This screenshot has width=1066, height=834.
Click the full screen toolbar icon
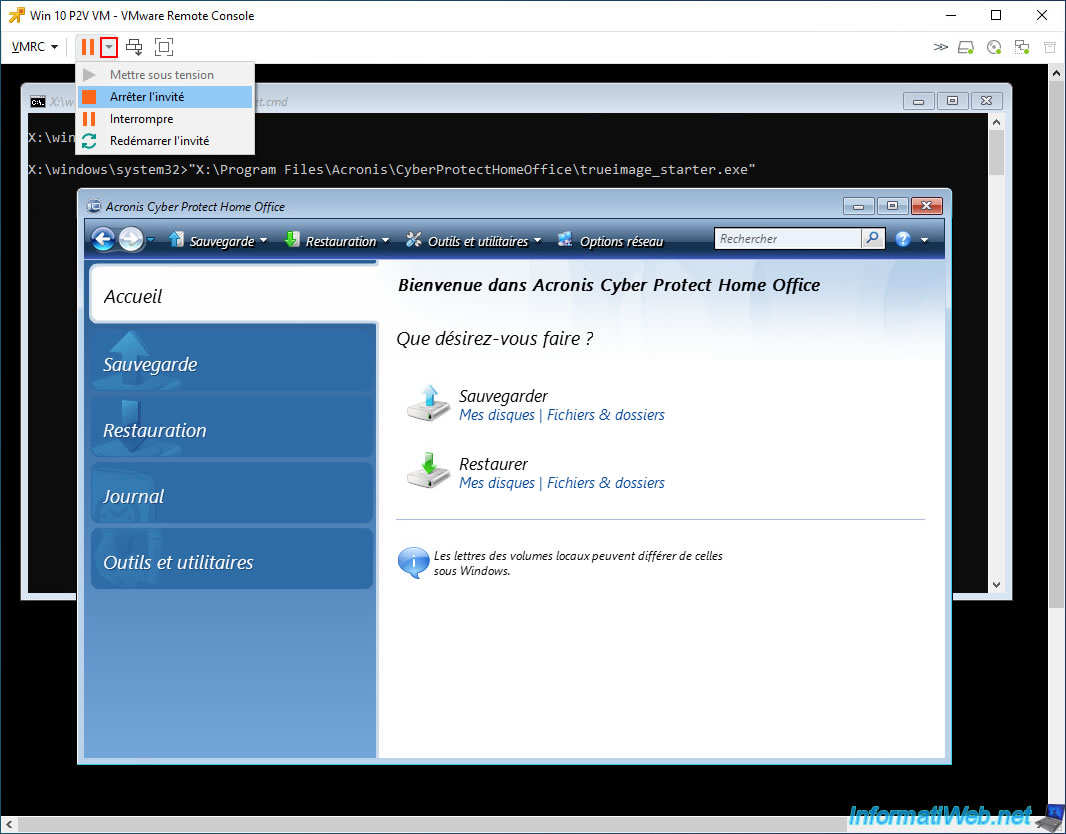tap(164, 47)
